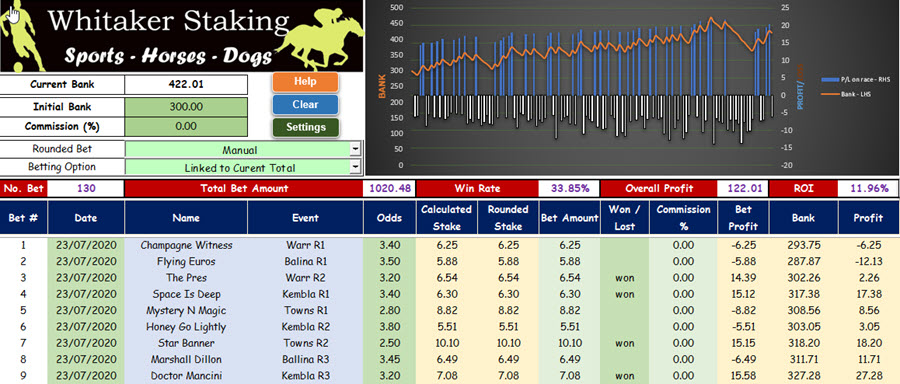Viewport: 900px width, 384px height.
Task: Click the Bank column header
Action: pyautogui.click(x=803, y=218)
